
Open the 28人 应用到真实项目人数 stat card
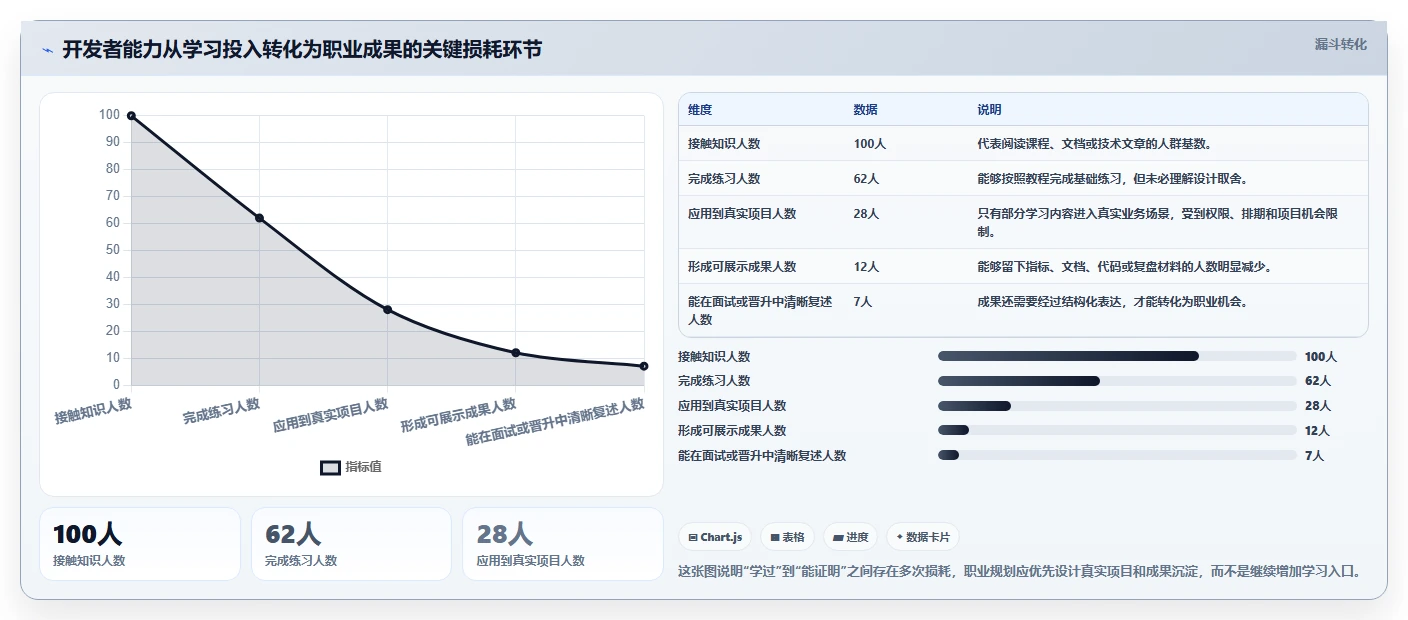[x=563, y=544]
